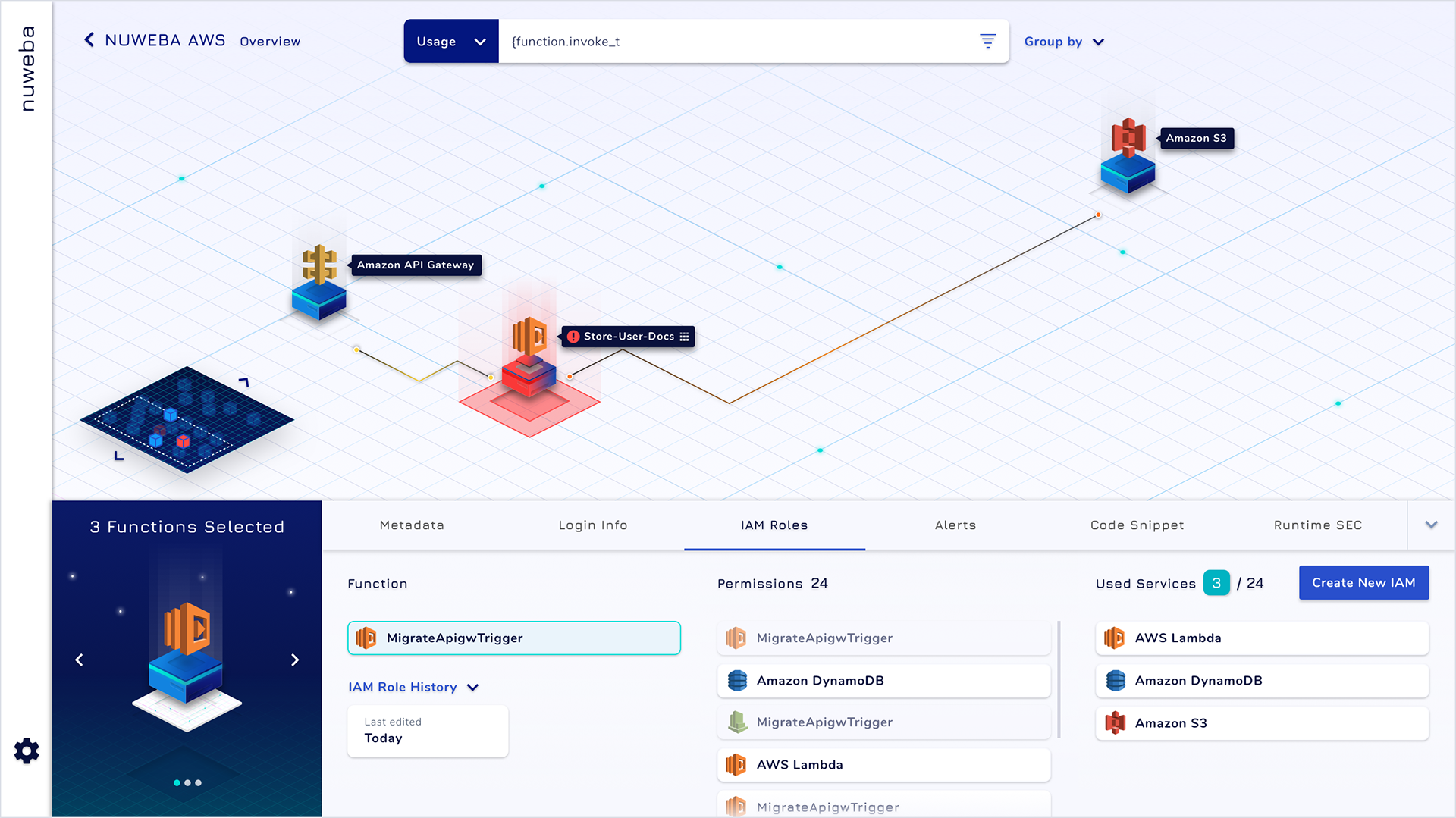This screenshot has width=1456, height=818.
Task: Click the DynamoDB icon in Used Services
Action: click(1116, 680)
